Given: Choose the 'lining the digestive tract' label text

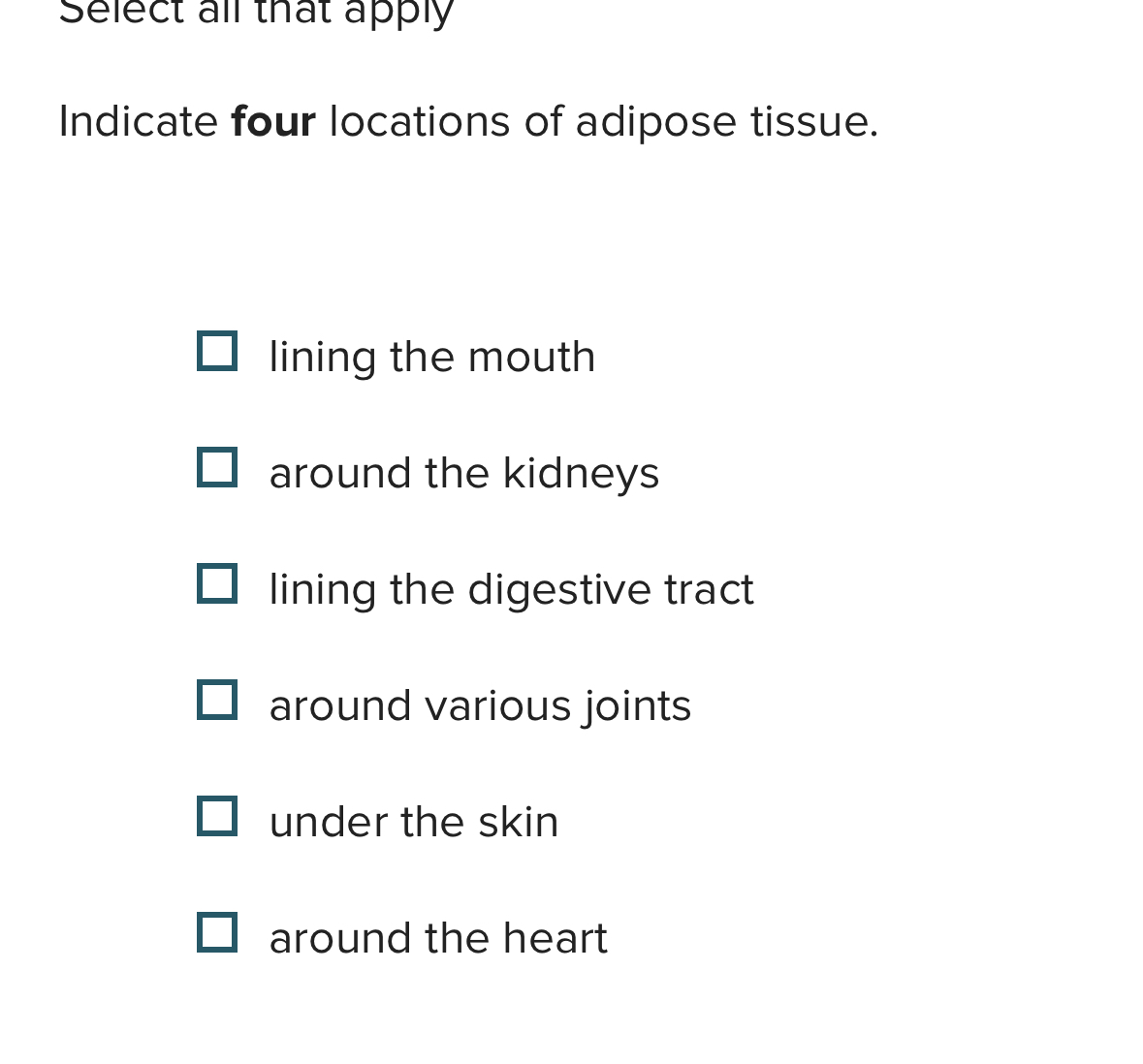Looking at the screenshot, I should click(x=512, y=590).
